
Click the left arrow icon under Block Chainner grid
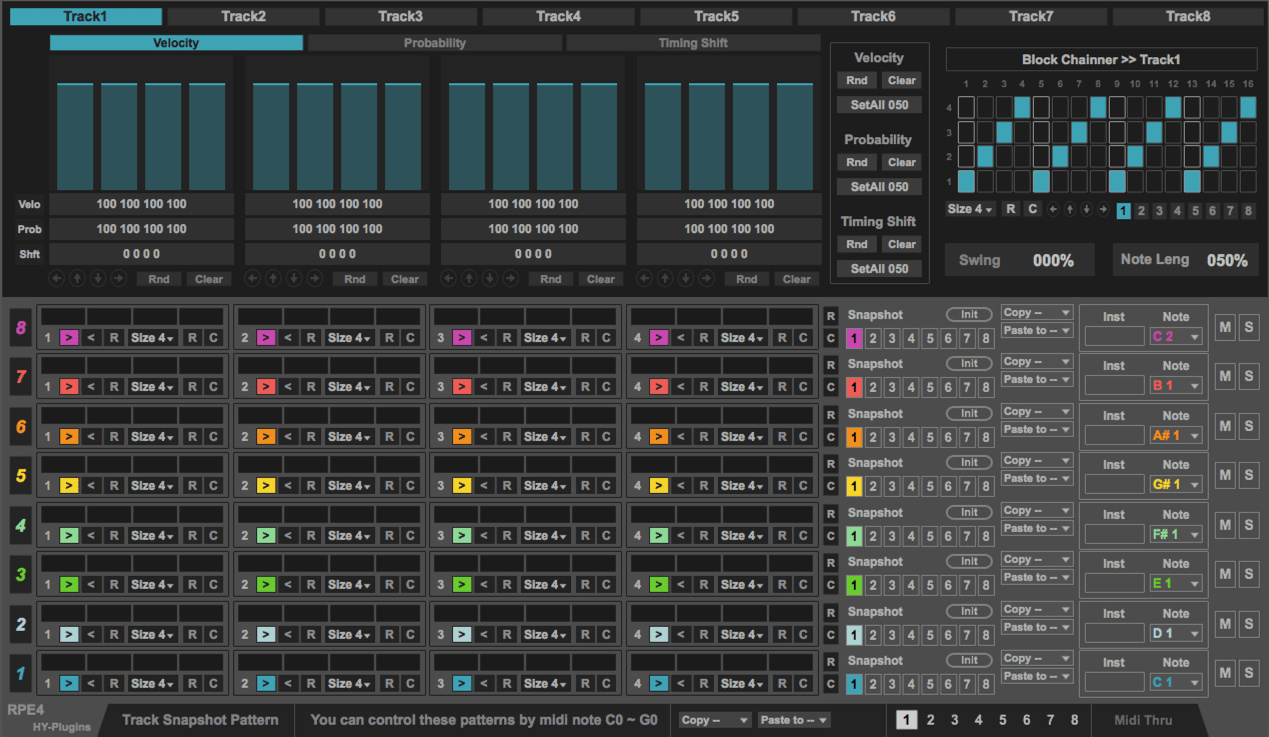(1053, 210)
